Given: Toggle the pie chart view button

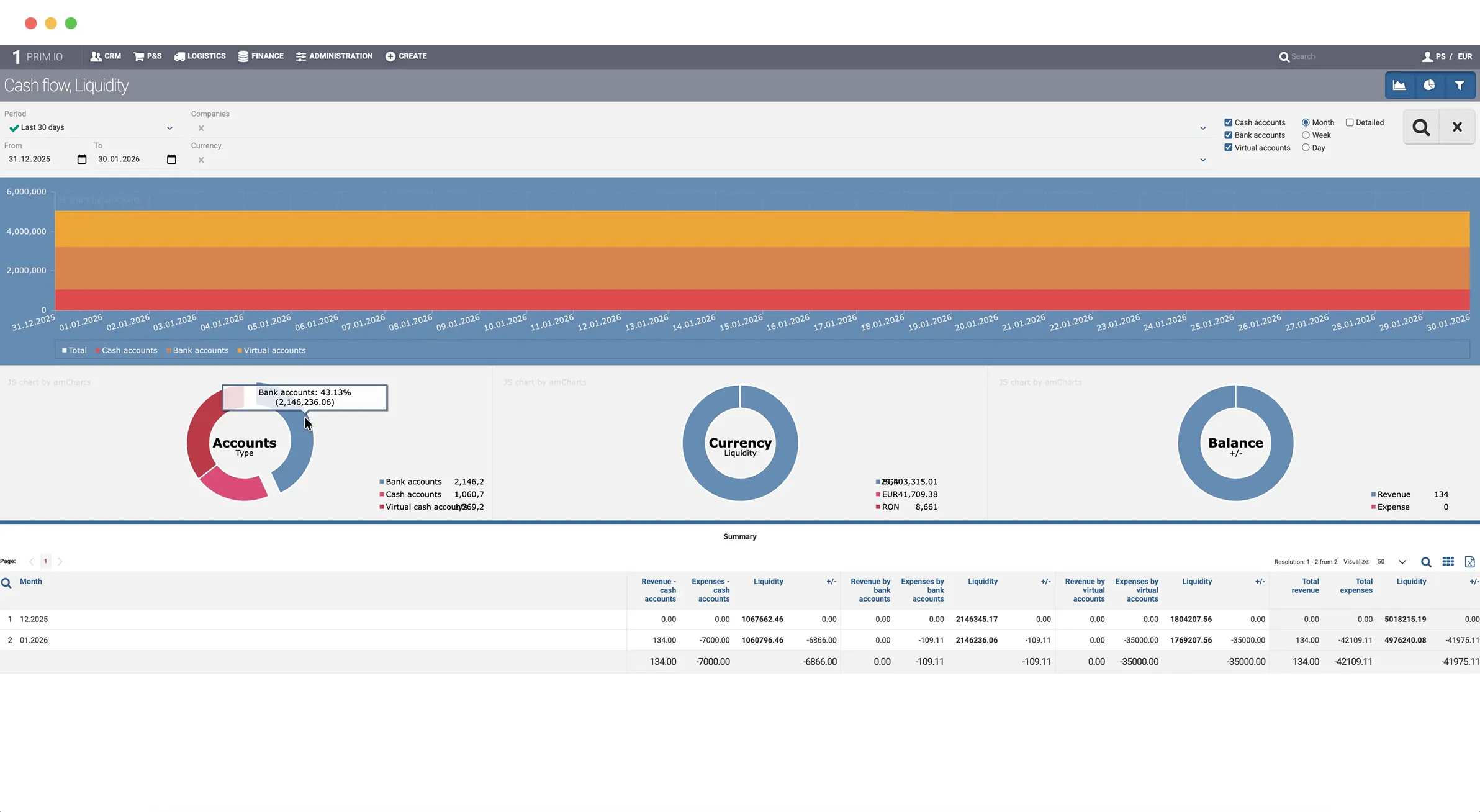Looking at the screenshot, I should coord(1429,86).
